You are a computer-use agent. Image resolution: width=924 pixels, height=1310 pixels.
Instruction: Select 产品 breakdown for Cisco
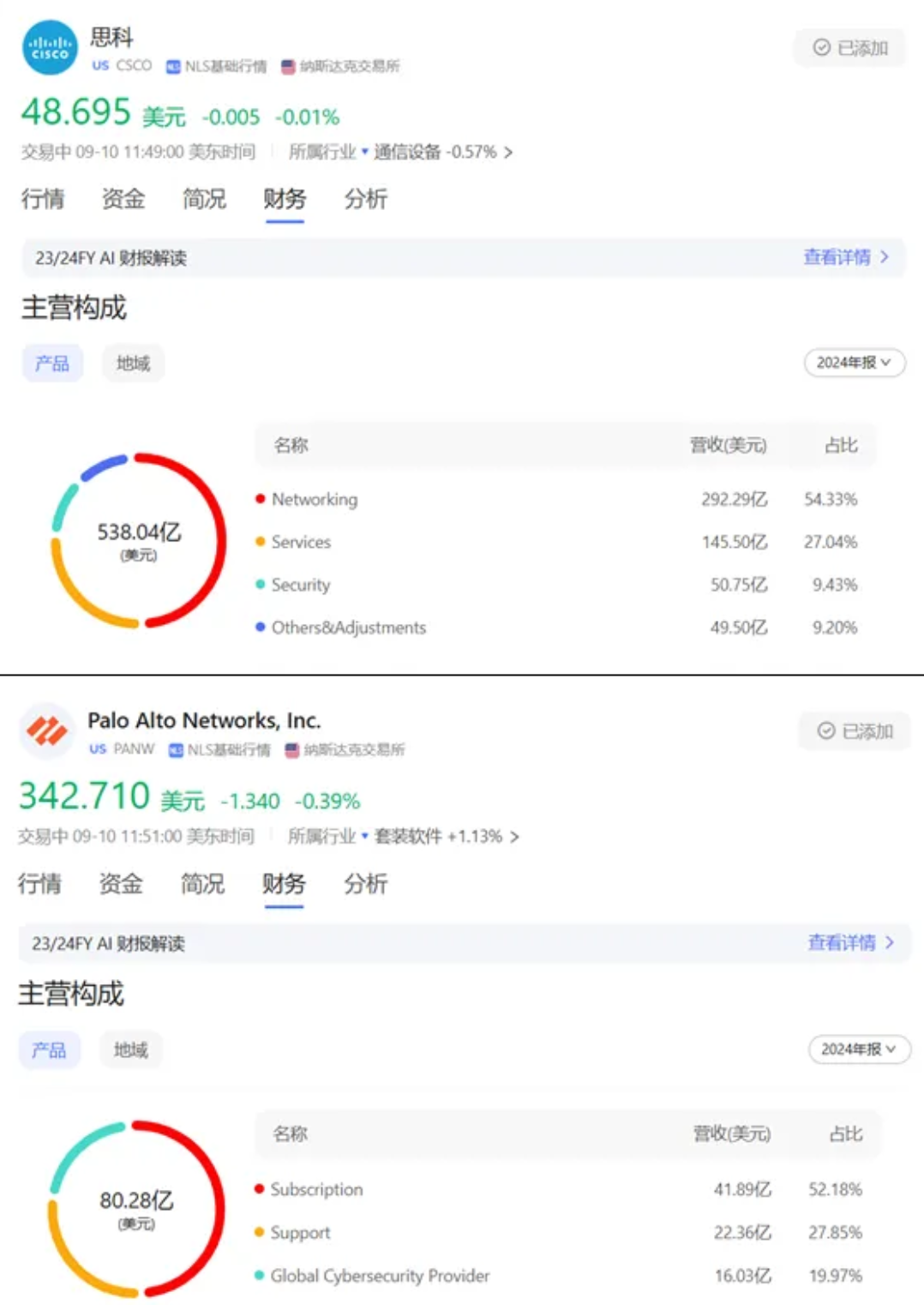(x=52, y=364)
